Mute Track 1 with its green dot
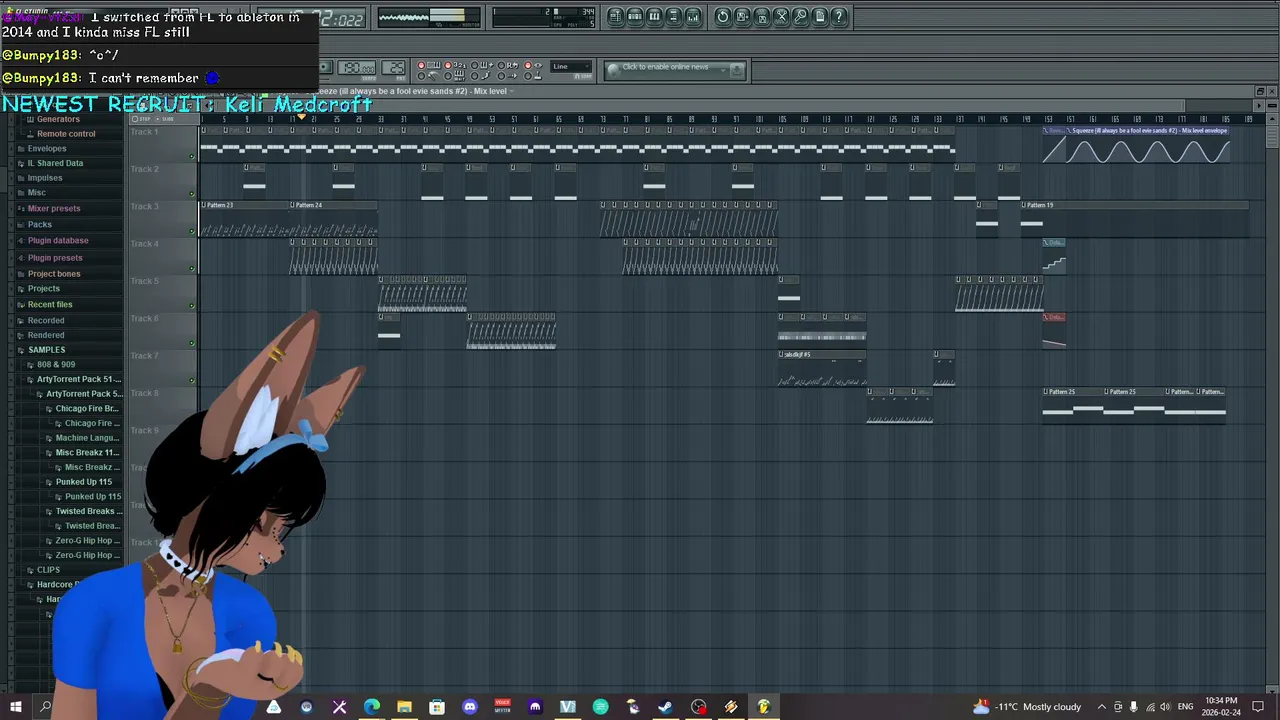The image size is (1280, 720). pyautogui.click(x=192, y=156)
